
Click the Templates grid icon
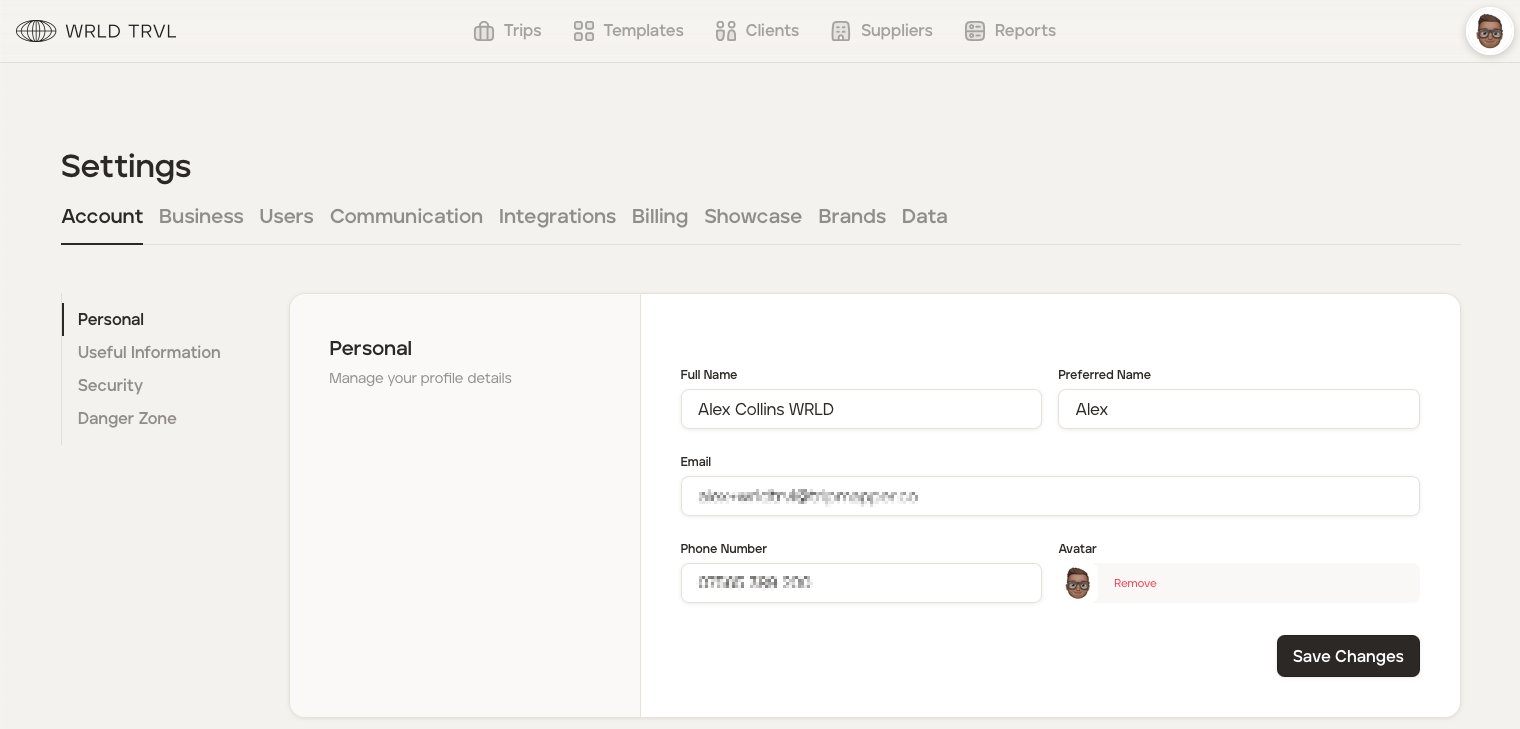(584, 31)
